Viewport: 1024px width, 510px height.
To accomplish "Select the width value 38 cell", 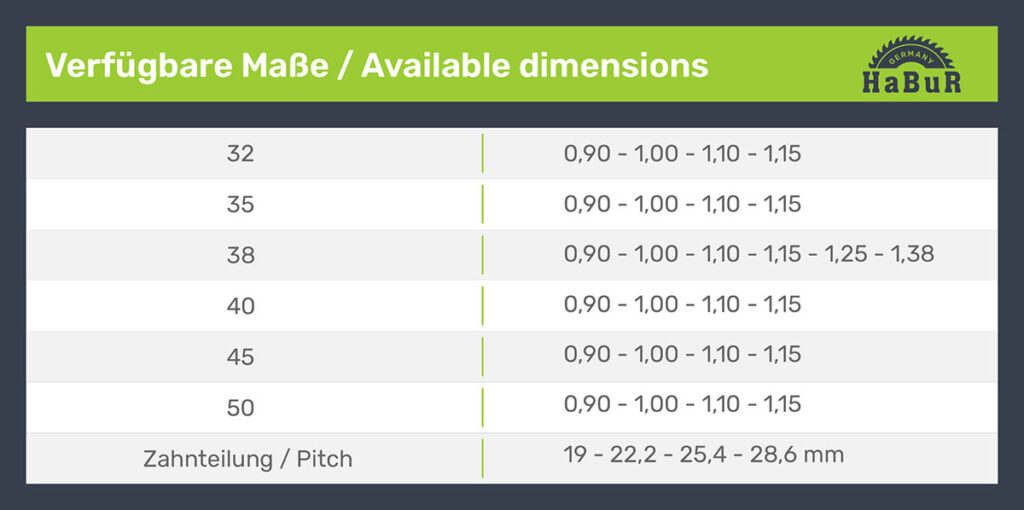I will [x=240, y=256].
